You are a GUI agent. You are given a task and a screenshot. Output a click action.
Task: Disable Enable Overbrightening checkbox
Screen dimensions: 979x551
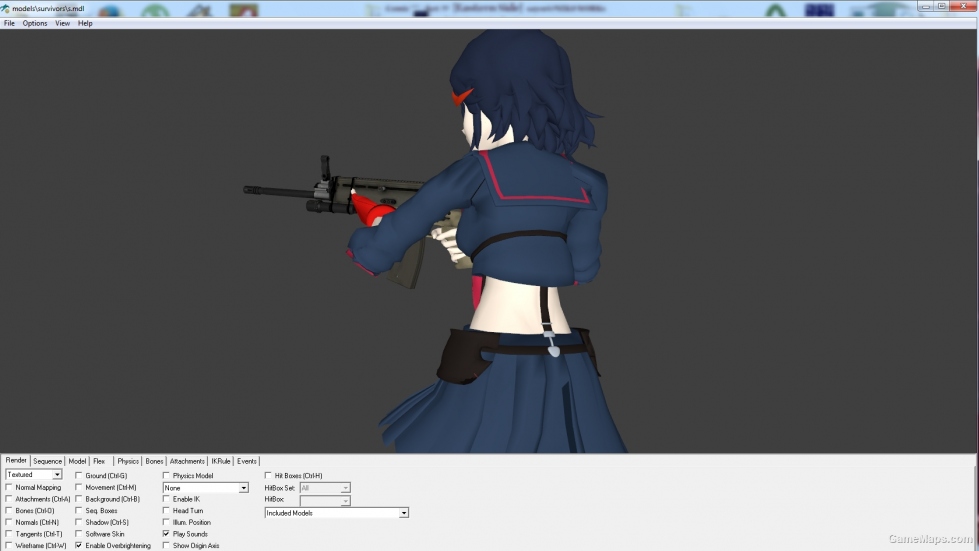(79, 545)
